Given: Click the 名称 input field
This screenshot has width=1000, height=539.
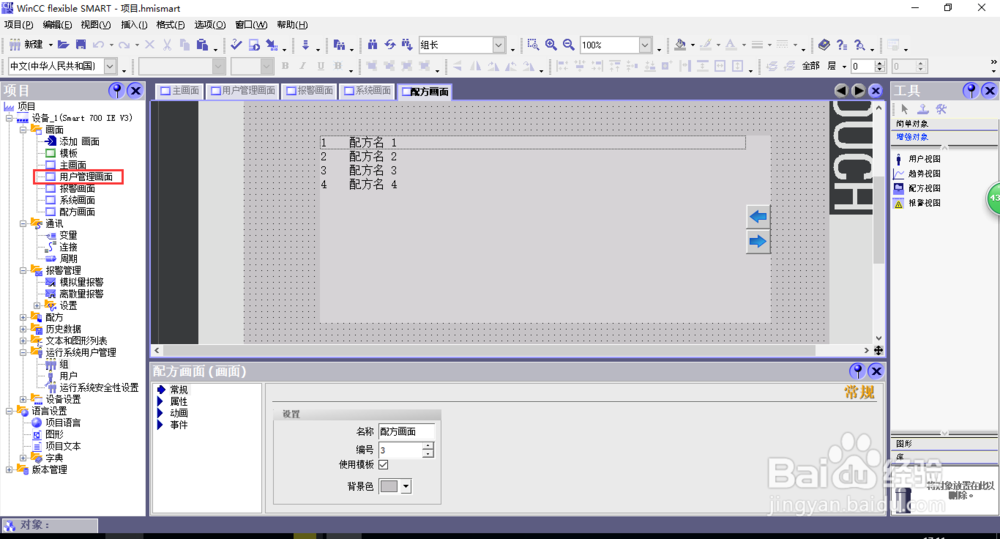Looking at the screenshot, I should click(406, 432).
